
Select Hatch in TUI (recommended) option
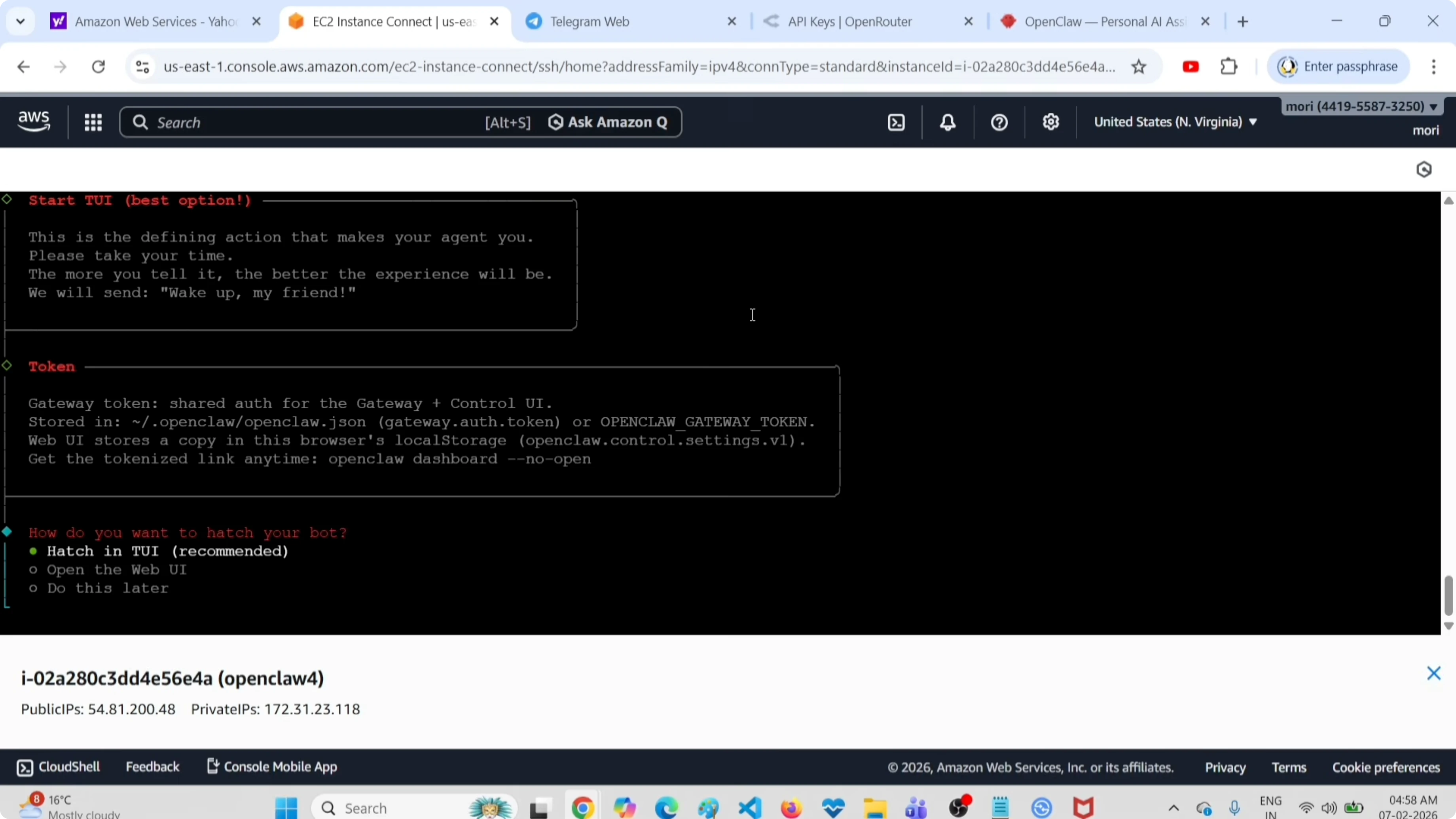tap(167, 551)
